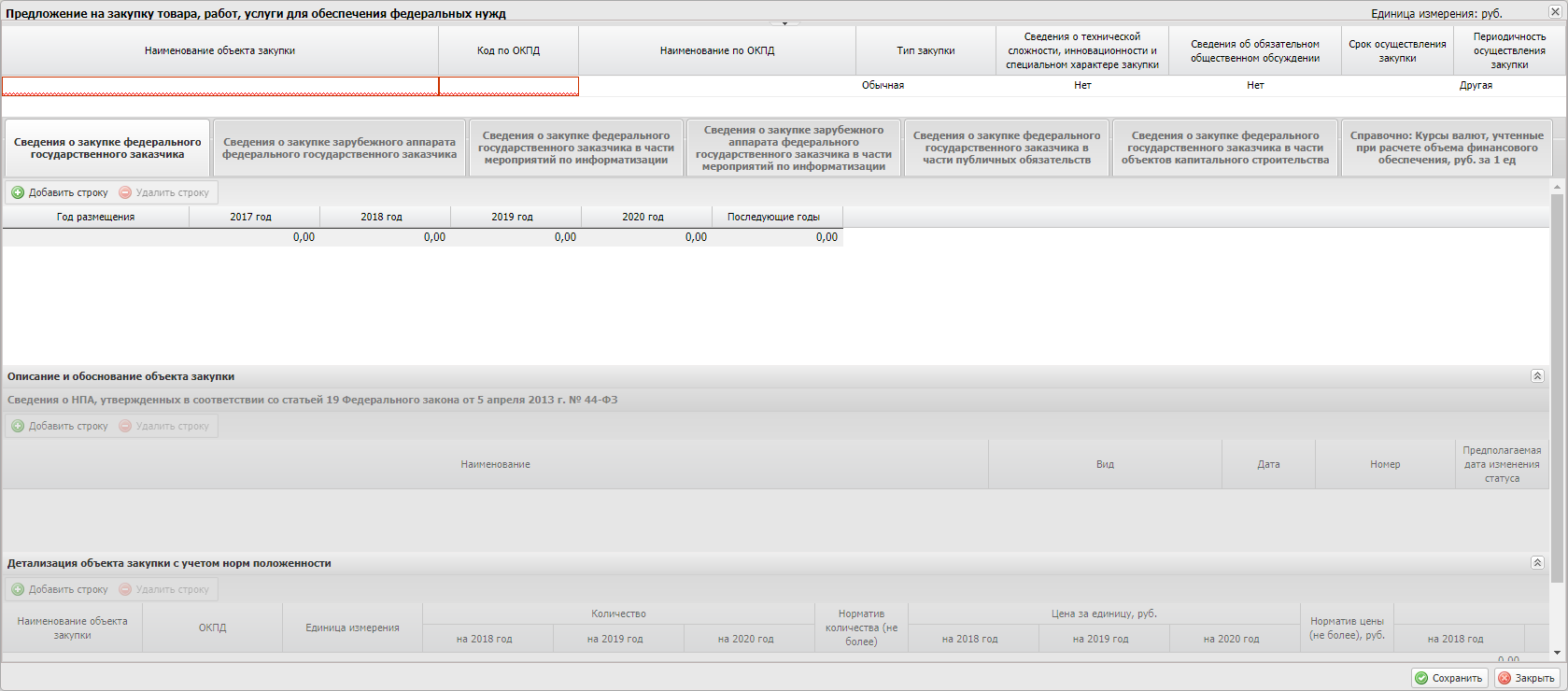Click the Единица измерения column header

pos(352,628)
